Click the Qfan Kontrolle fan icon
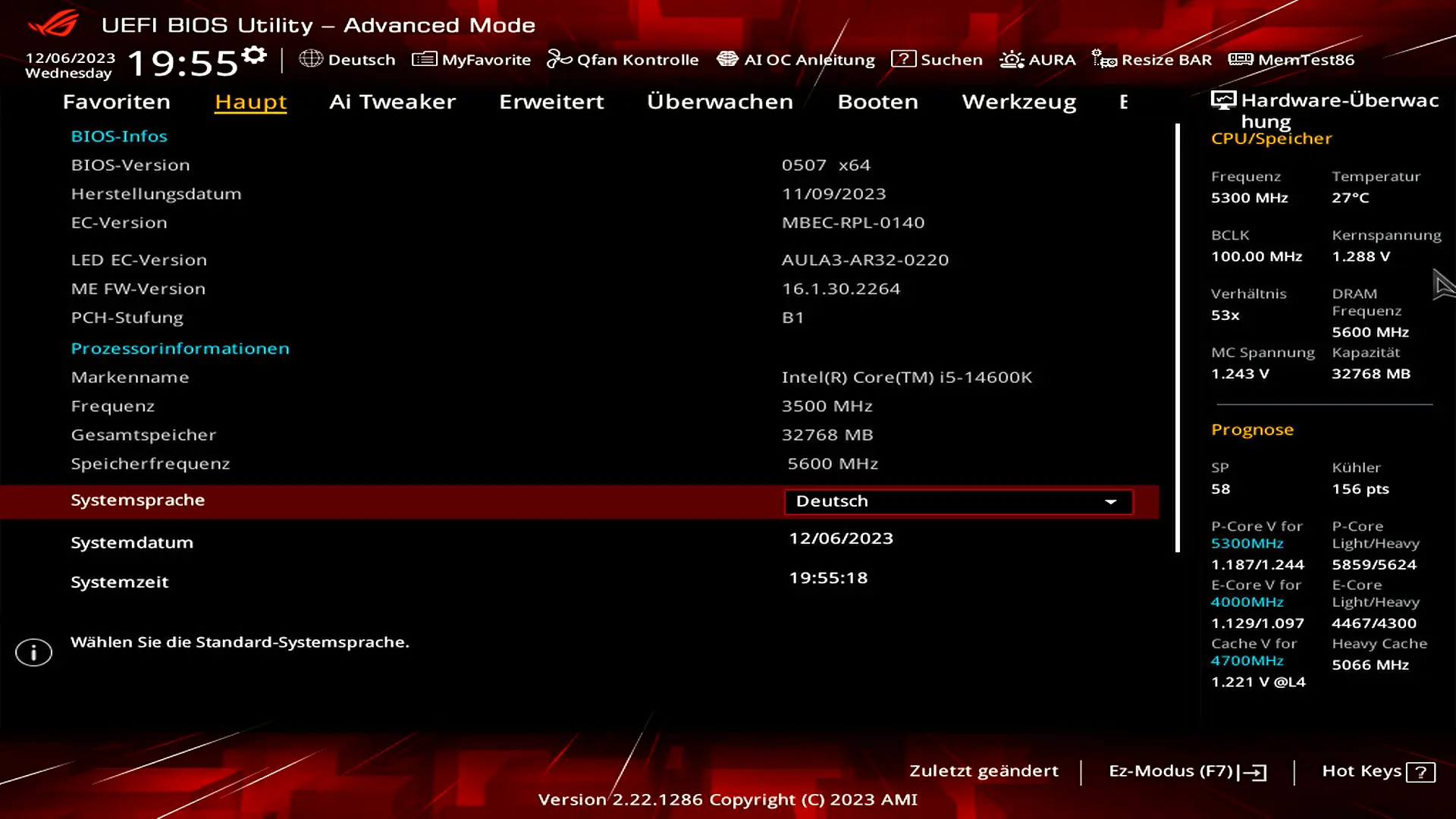Viewport: 1456px width, 819px height. tap(559, 59)
